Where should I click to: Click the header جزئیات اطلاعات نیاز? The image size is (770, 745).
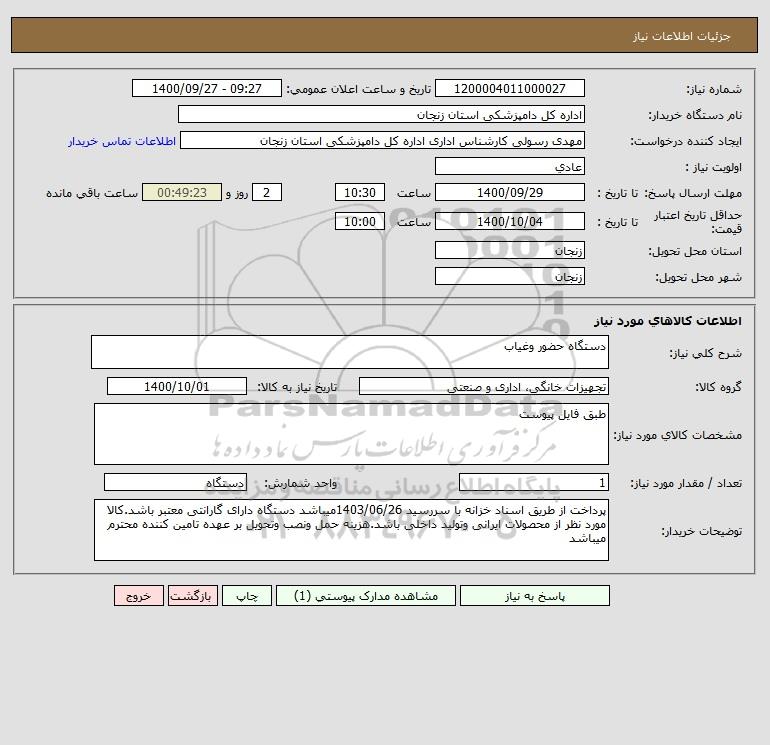point(682,36)
